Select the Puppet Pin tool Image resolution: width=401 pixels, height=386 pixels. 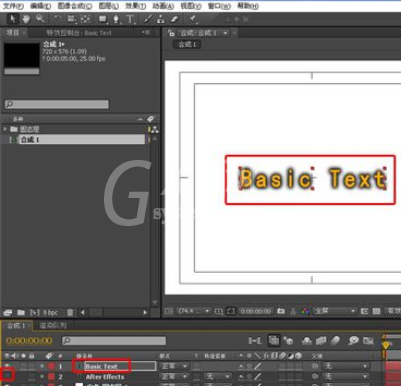tap(193, 19)
